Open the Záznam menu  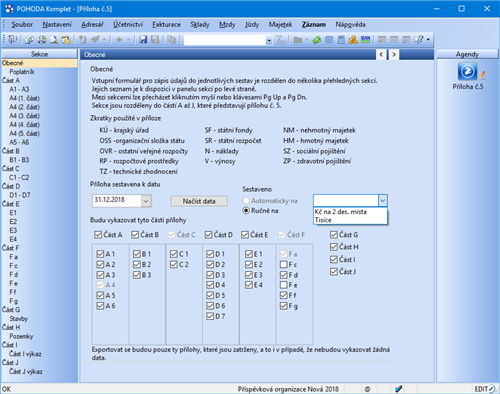(x=314, y=24)
